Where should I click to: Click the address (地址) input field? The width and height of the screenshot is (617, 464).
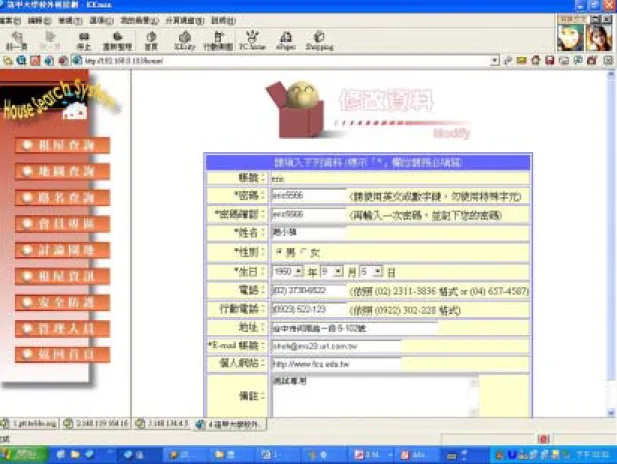click(355, 328)
